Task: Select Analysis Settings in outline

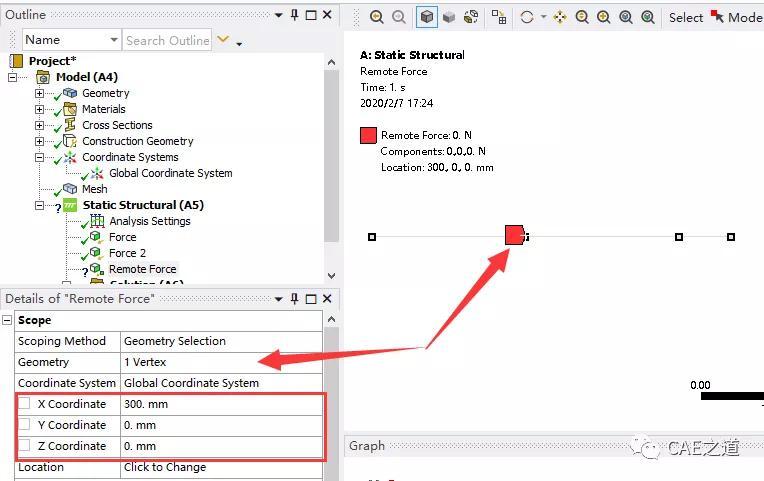Action: [x=150, y=221]
